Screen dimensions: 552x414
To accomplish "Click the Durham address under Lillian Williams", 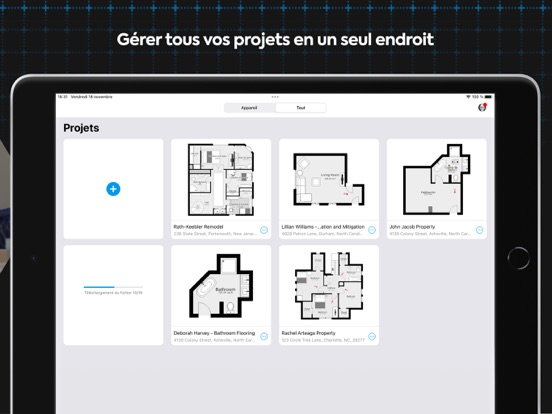I will [322, 234].
